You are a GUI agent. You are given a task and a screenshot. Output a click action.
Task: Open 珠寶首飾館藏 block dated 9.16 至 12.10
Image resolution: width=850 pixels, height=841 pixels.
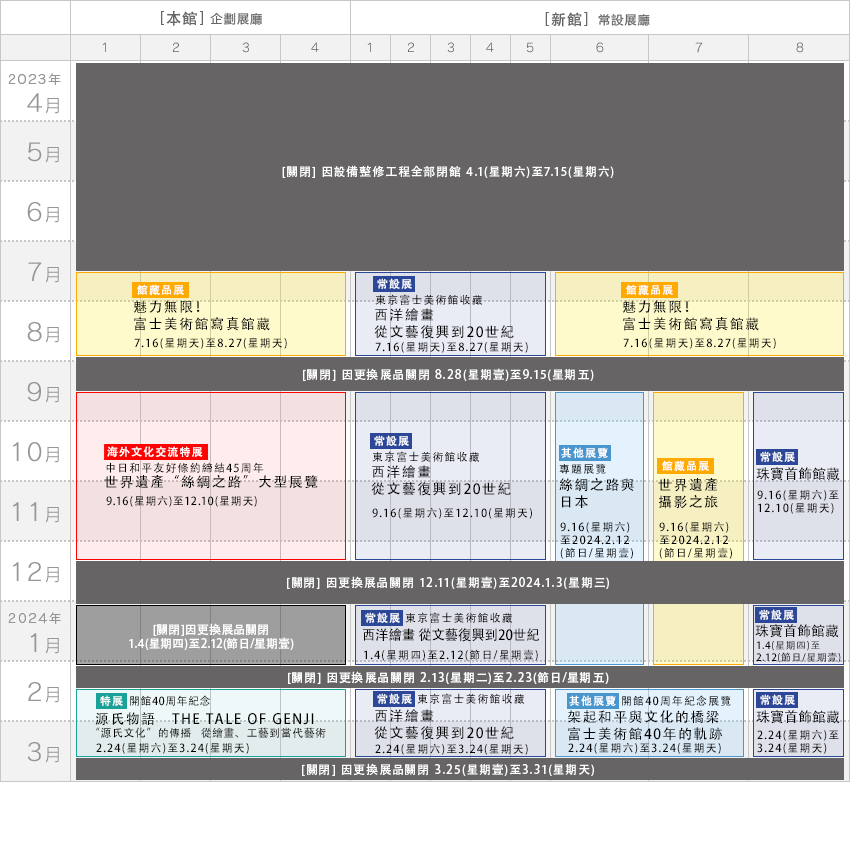799,476
